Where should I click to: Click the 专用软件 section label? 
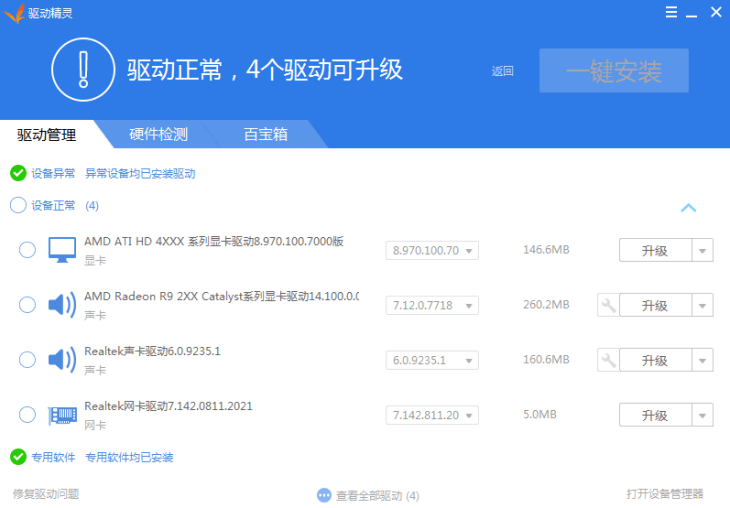[x=53, y=457]
